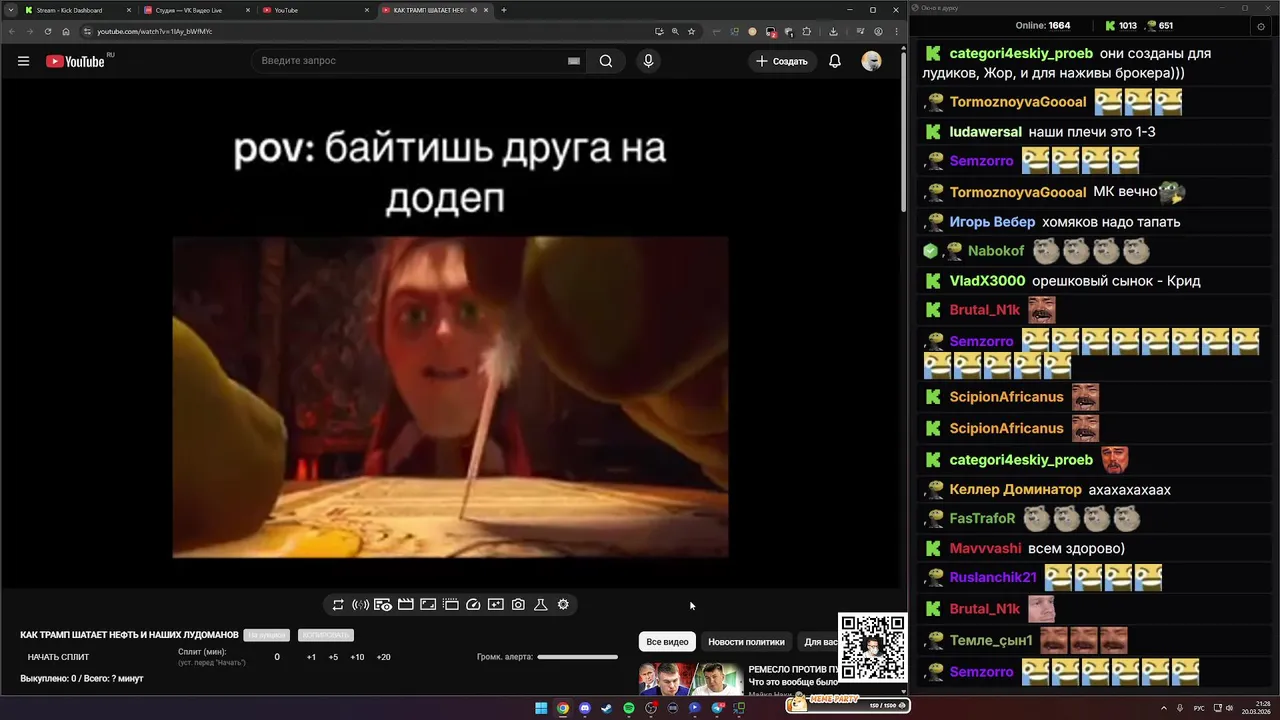Add +1 minute to split

tap(311, 657)
